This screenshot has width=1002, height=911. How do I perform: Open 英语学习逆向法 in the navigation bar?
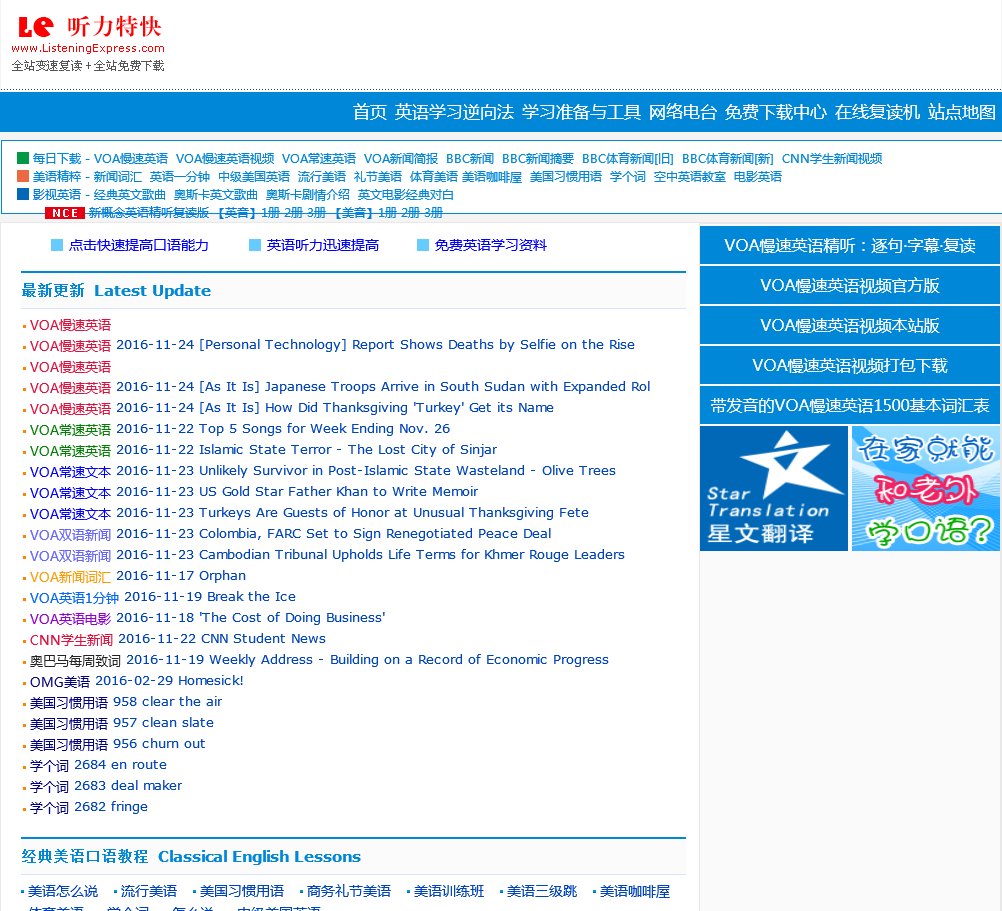coord(454,112)
